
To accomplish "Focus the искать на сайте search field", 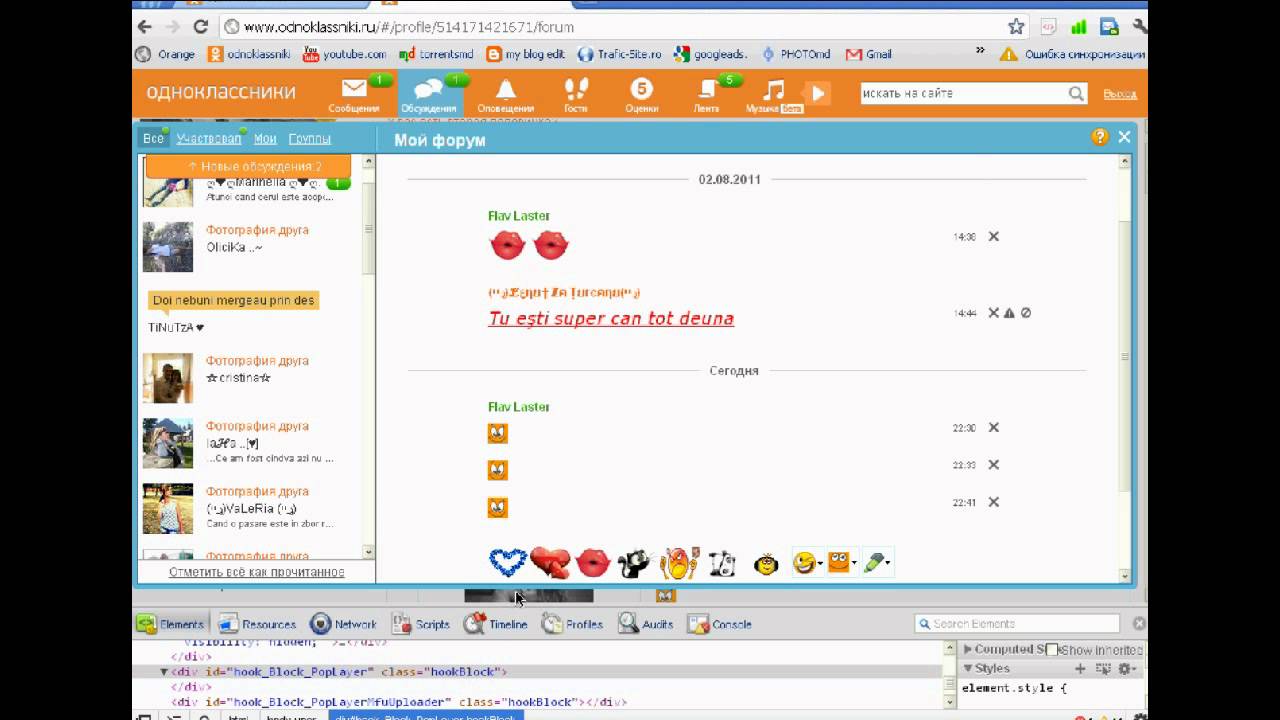I will (962, 93).
